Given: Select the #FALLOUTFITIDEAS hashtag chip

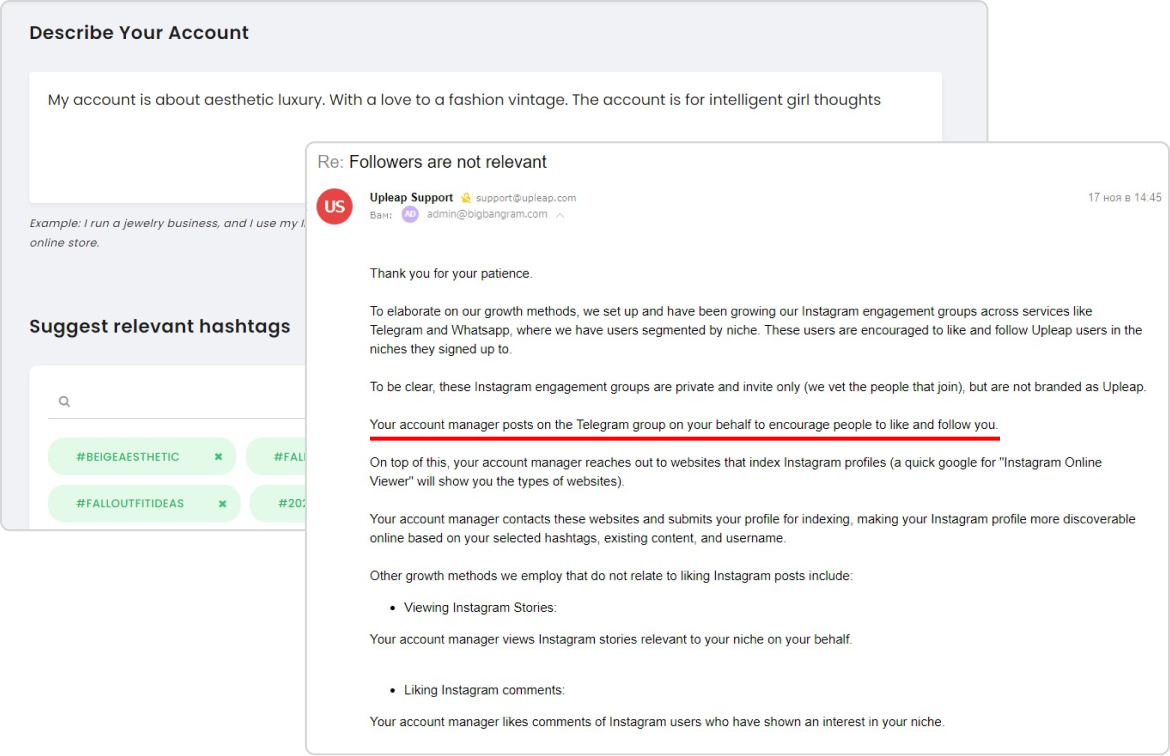Looking at the screenshot, I should [x=130, y=504].
